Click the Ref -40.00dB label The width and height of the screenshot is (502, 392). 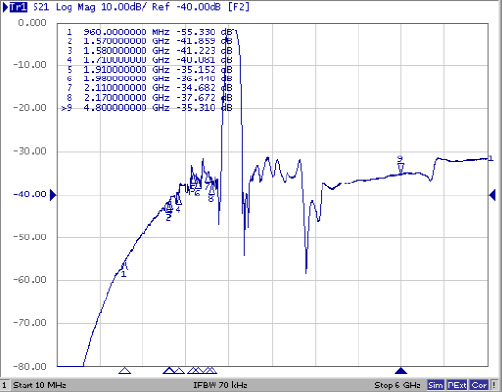coord(186,7)
